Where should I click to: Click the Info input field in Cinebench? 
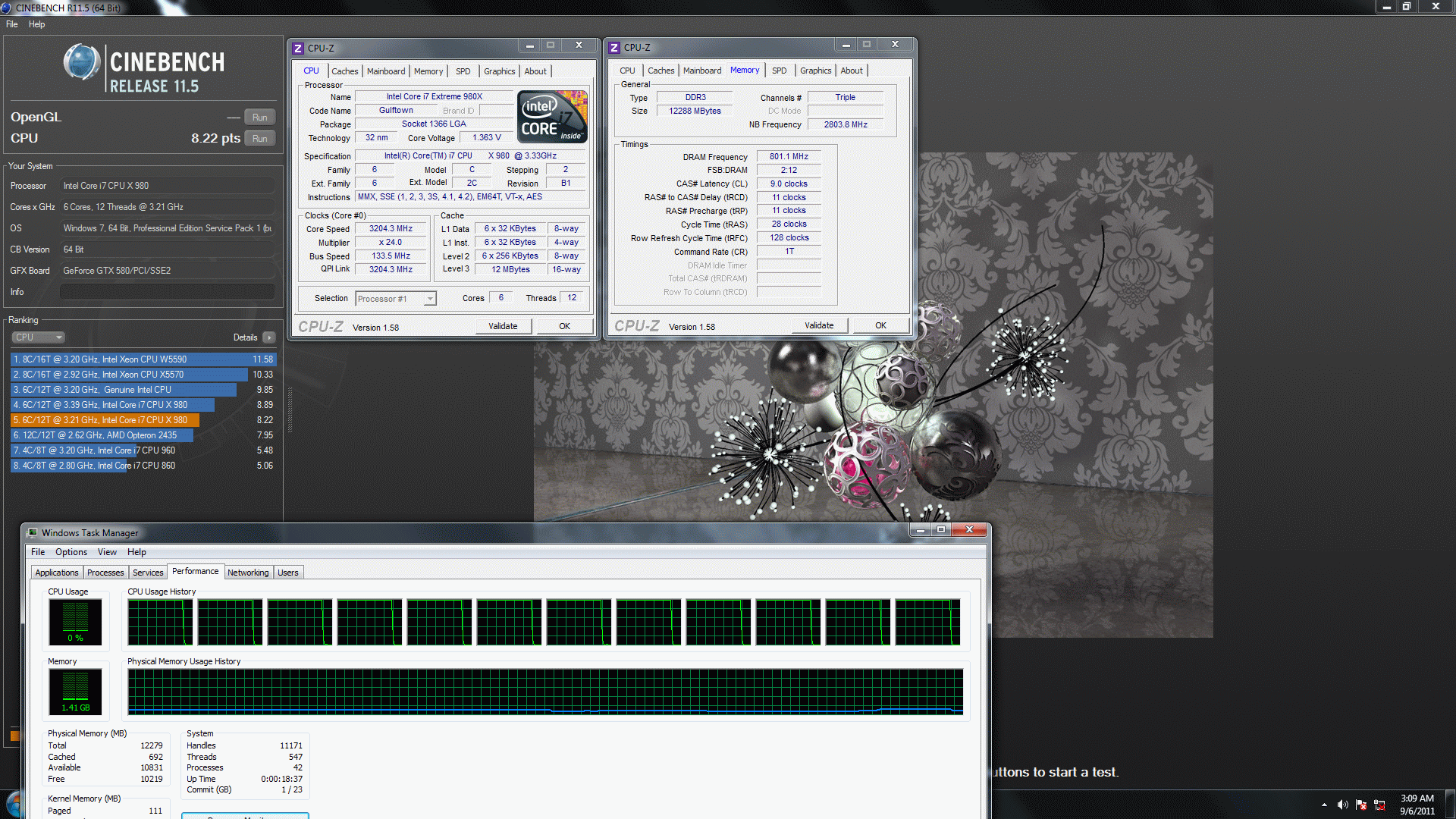pos(168,292)
